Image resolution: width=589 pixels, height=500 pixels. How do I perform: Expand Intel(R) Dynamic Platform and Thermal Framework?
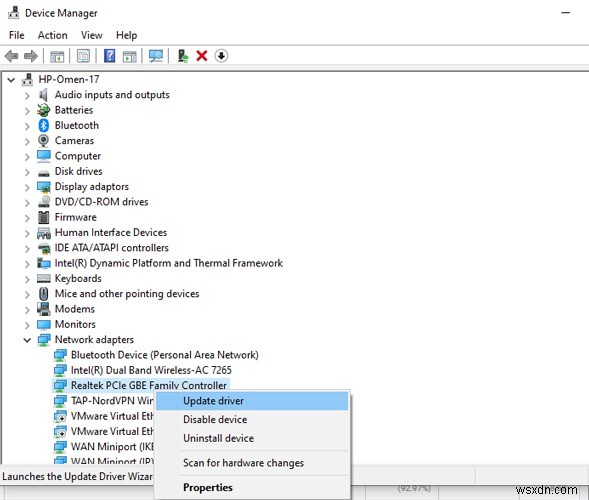point(27,264)
